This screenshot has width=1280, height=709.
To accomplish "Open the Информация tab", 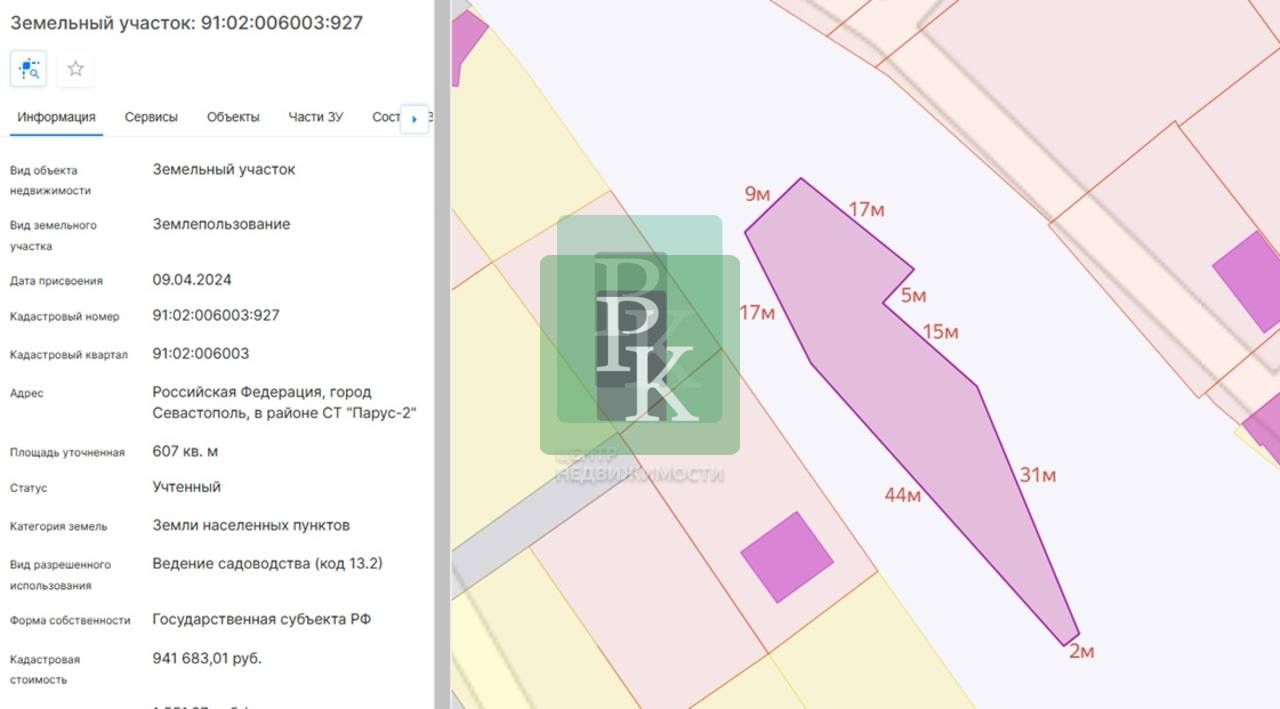I will pos(56,117).
